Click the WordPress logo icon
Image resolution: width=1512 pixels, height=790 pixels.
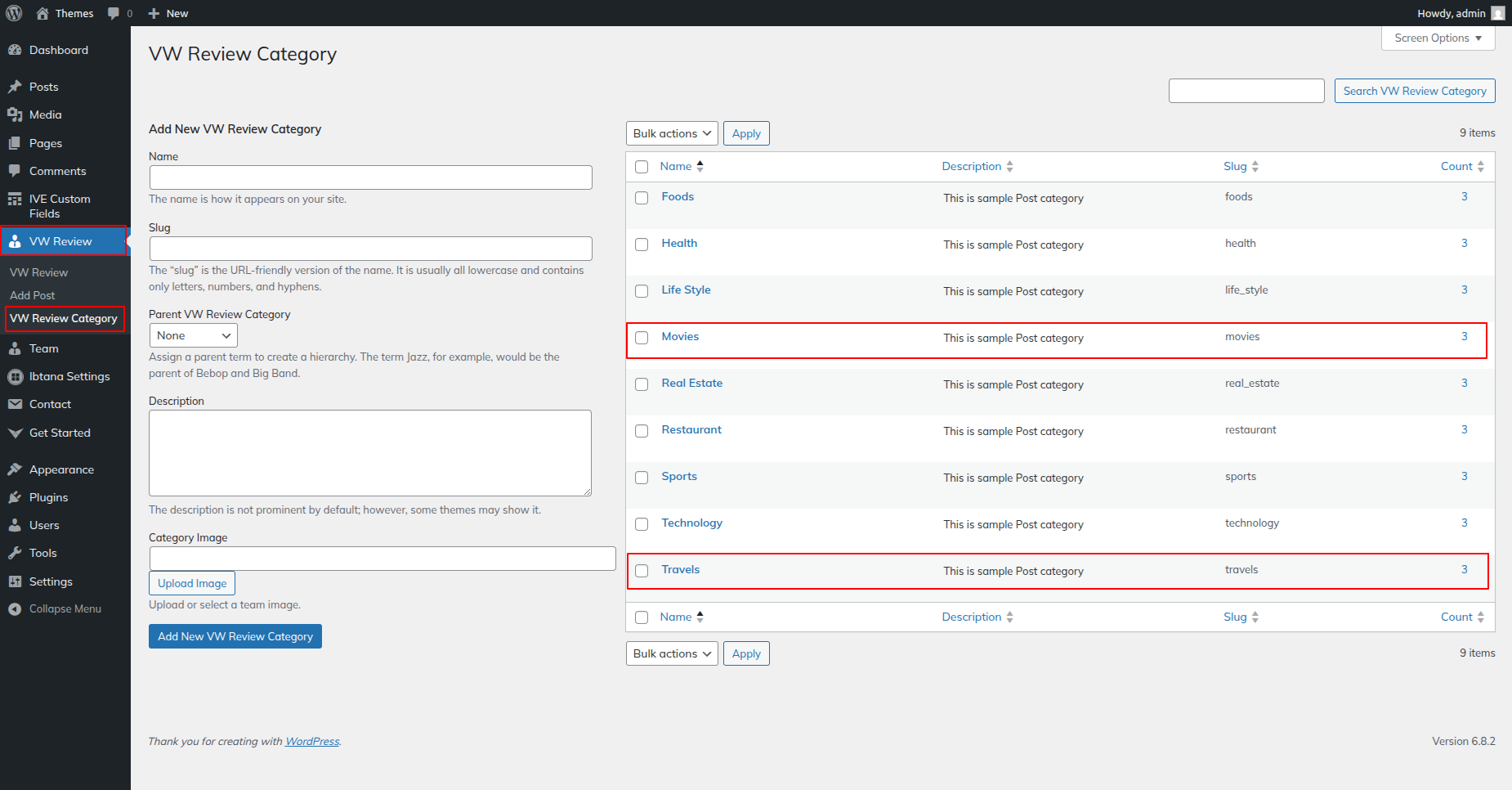14,13
